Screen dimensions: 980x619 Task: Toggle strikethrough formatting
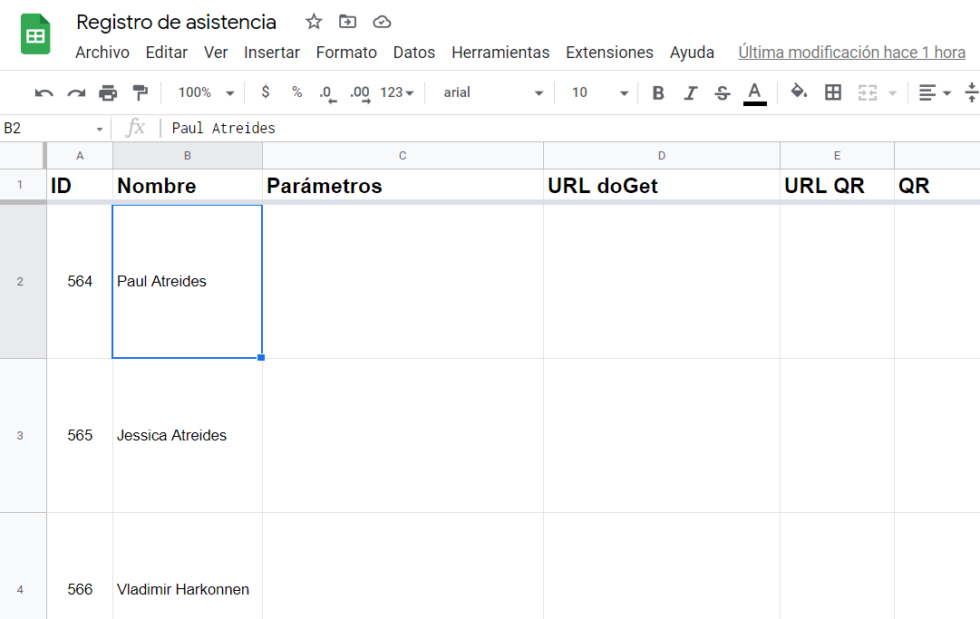pyautogui.click(x=722, y=92)
